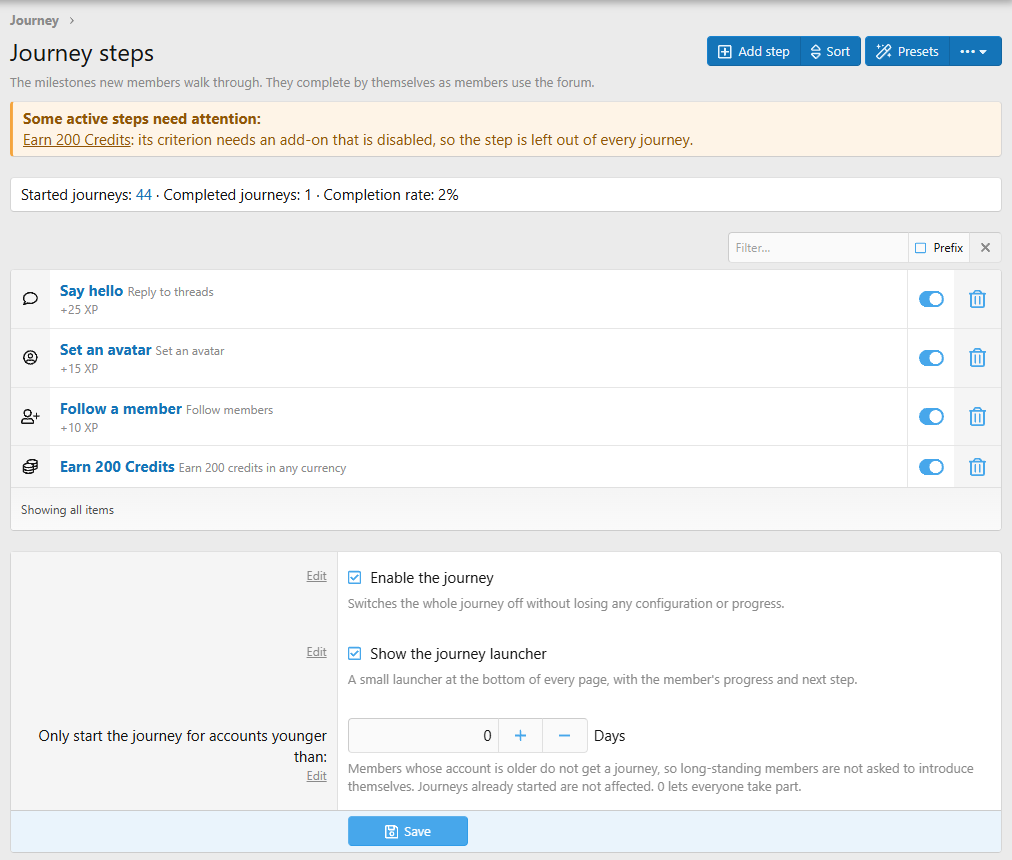Click the account age days number field

[x=423, y=735]
